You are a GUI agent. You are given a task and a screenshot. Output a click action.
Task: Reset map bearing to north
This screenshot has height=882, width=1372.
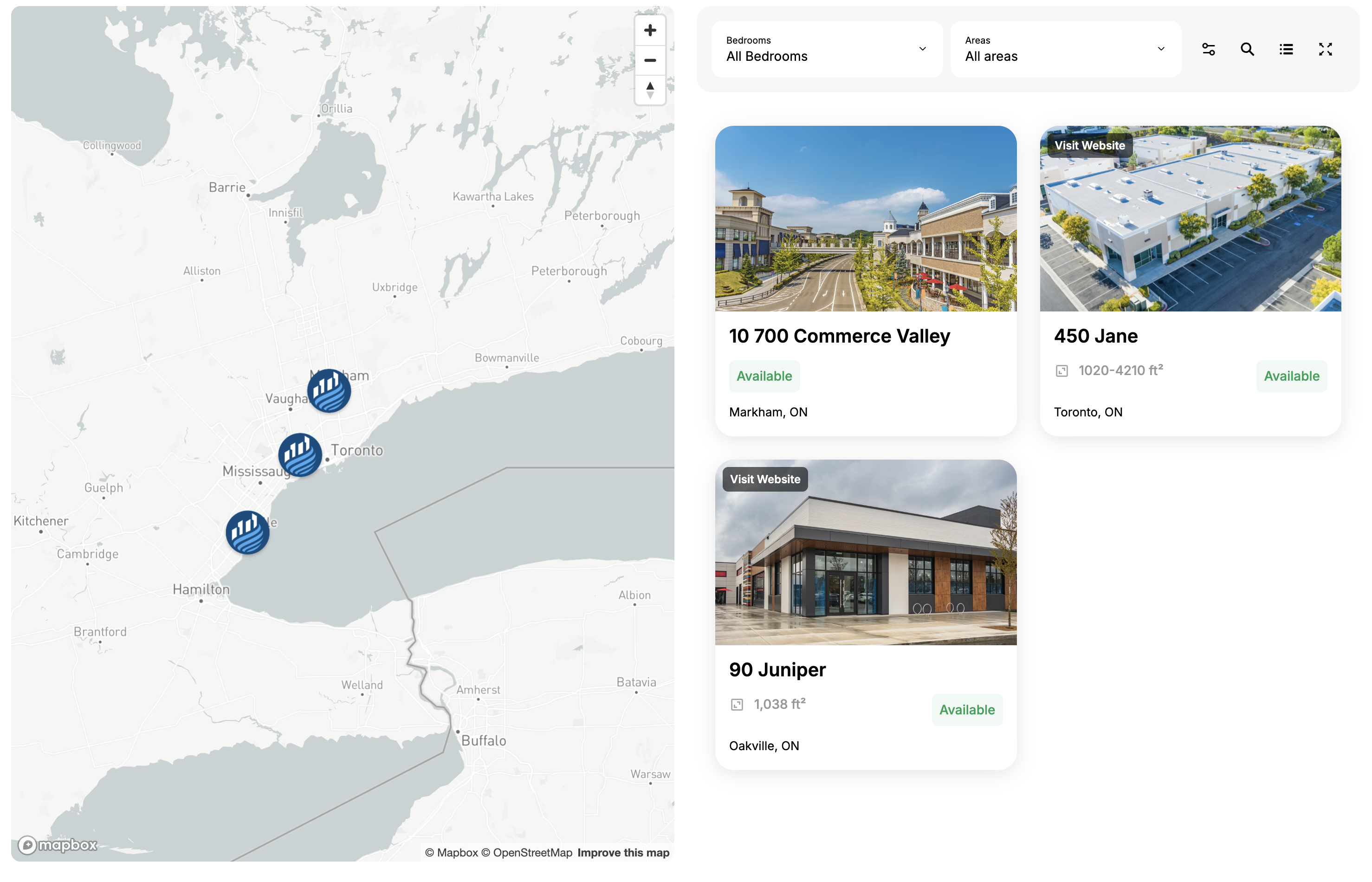tap(650, 90)
